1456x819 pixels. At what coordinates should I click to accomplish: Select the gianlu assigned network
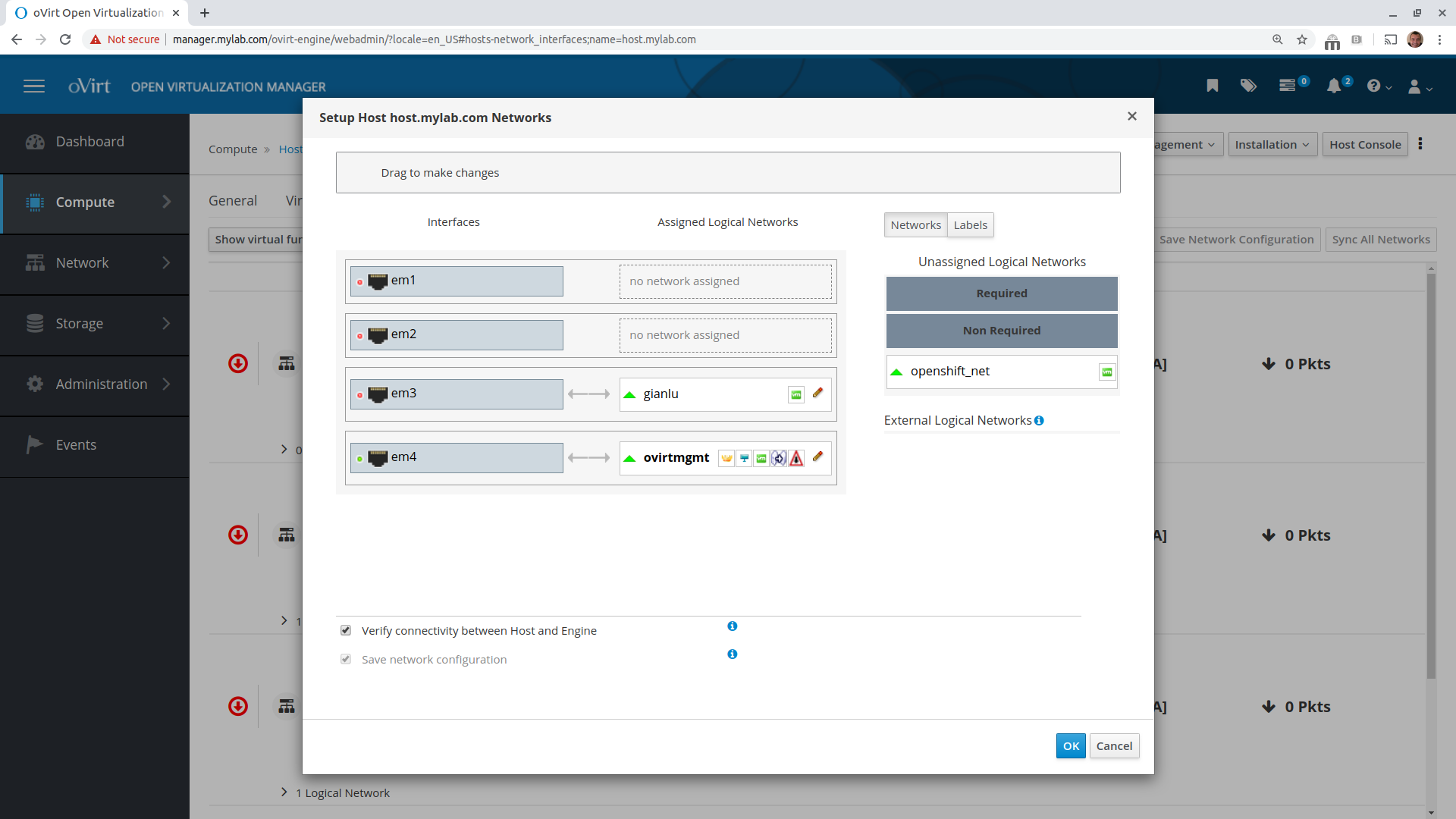click(x=725, y=394)
